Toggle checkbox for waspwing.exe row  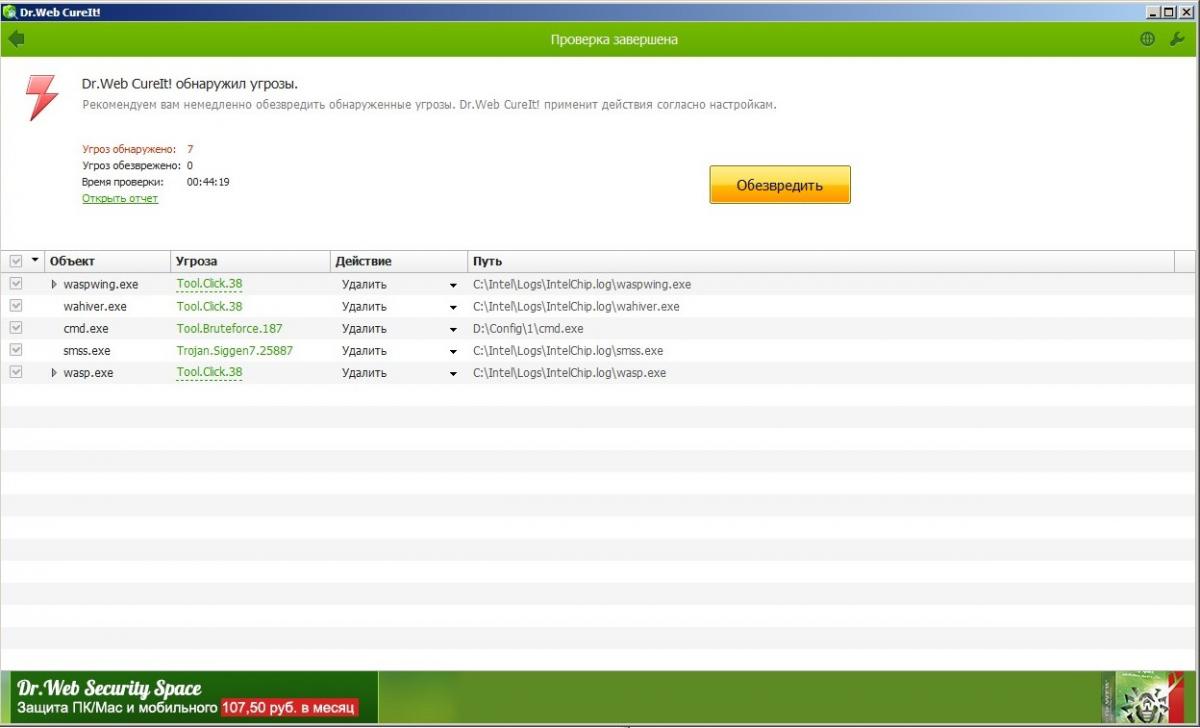click(16, 284)
